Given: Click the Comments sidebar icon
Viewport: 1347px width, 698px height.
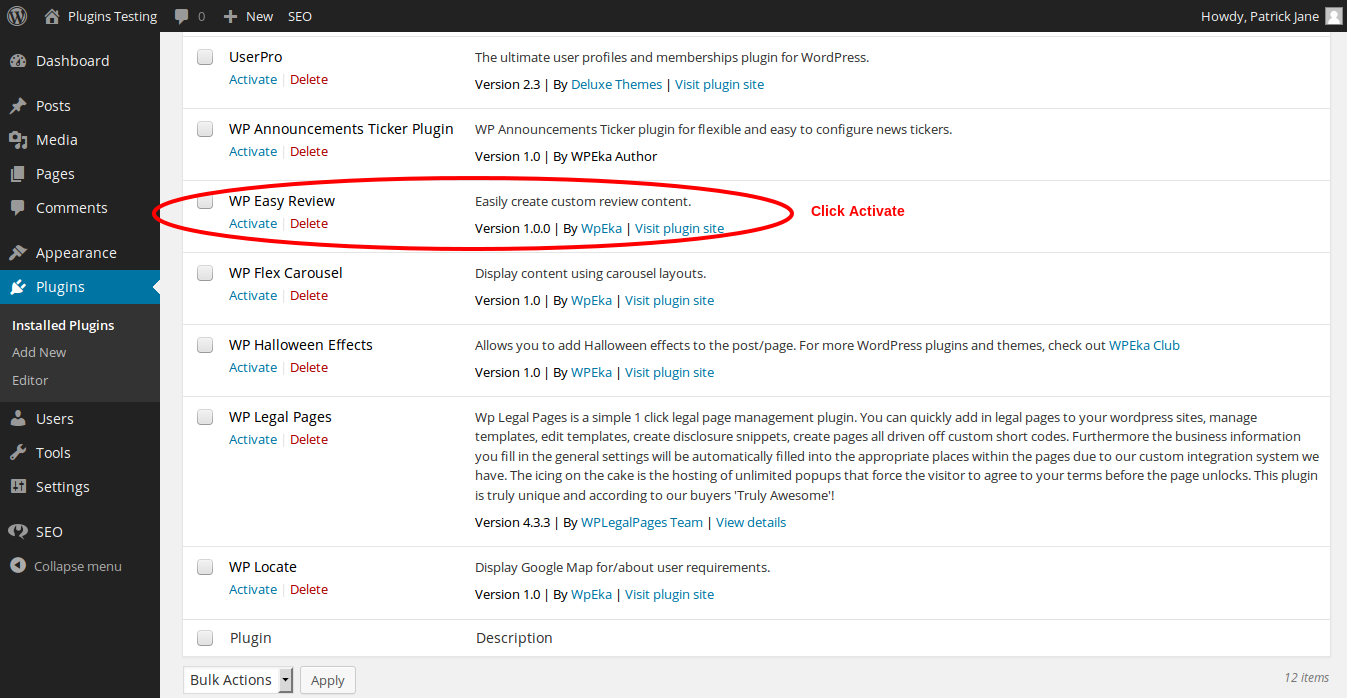Looking at the screenshot, I should [18, 208].
